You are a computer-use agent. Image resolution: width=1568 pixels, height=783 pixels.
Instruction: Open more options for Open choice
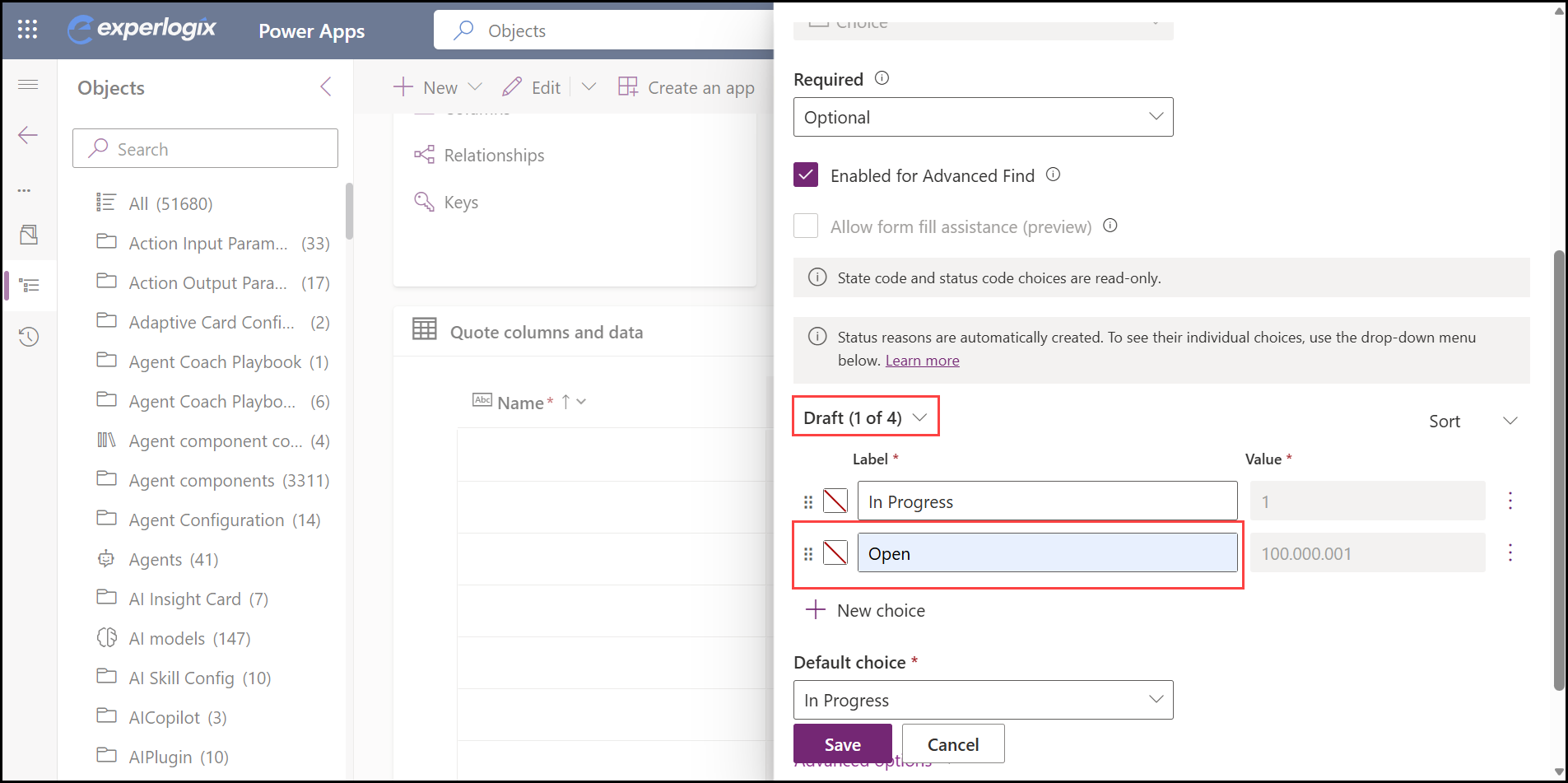1510,552
